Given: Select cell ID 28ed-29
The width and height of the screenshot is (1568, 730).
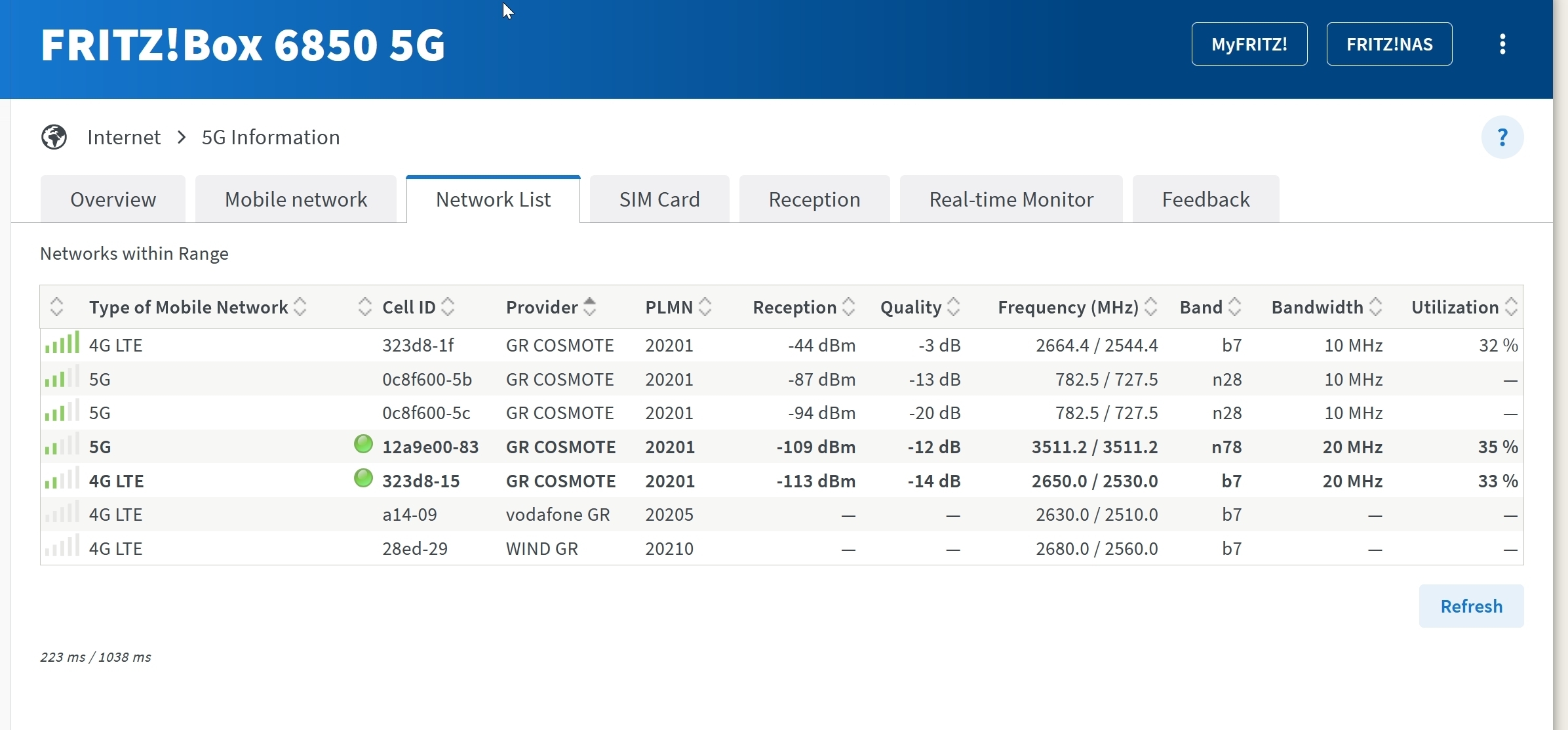Looking at the screenshot, I should click(415, 548).
